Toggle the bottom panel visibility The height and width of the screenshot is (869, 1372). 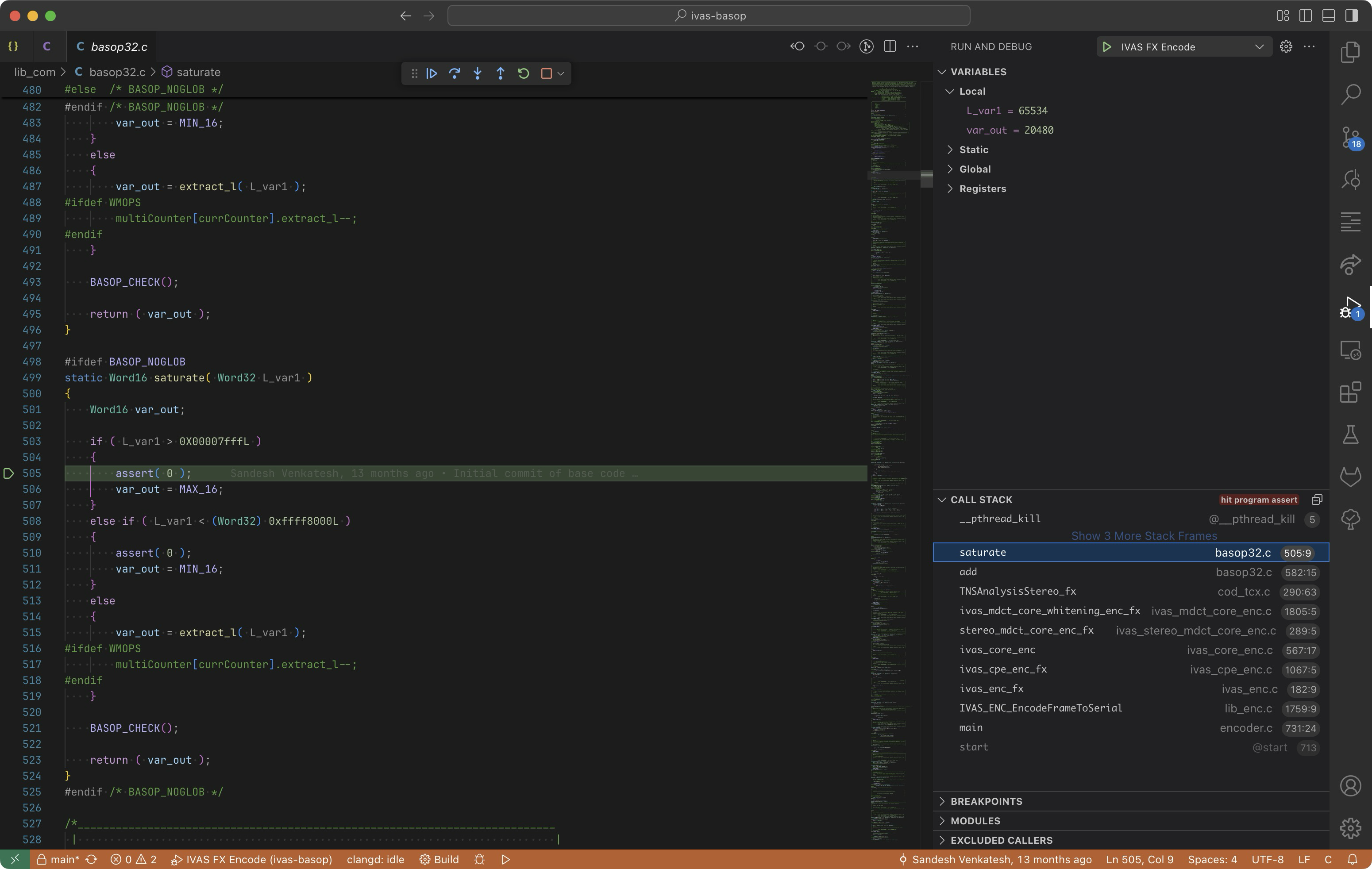point(1328,15)
